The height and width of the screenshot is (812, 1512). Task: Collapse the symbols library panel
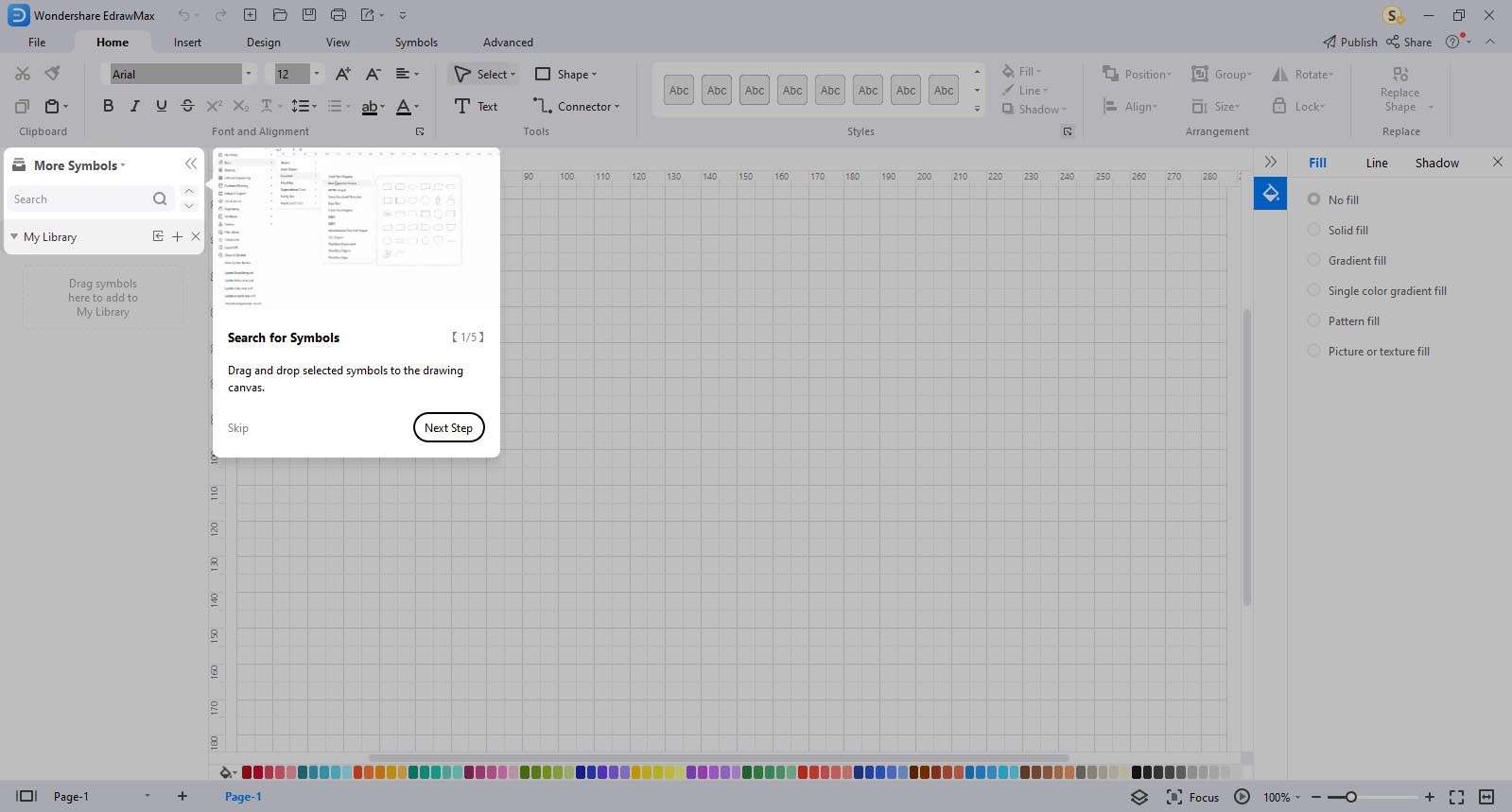point(191,164)
